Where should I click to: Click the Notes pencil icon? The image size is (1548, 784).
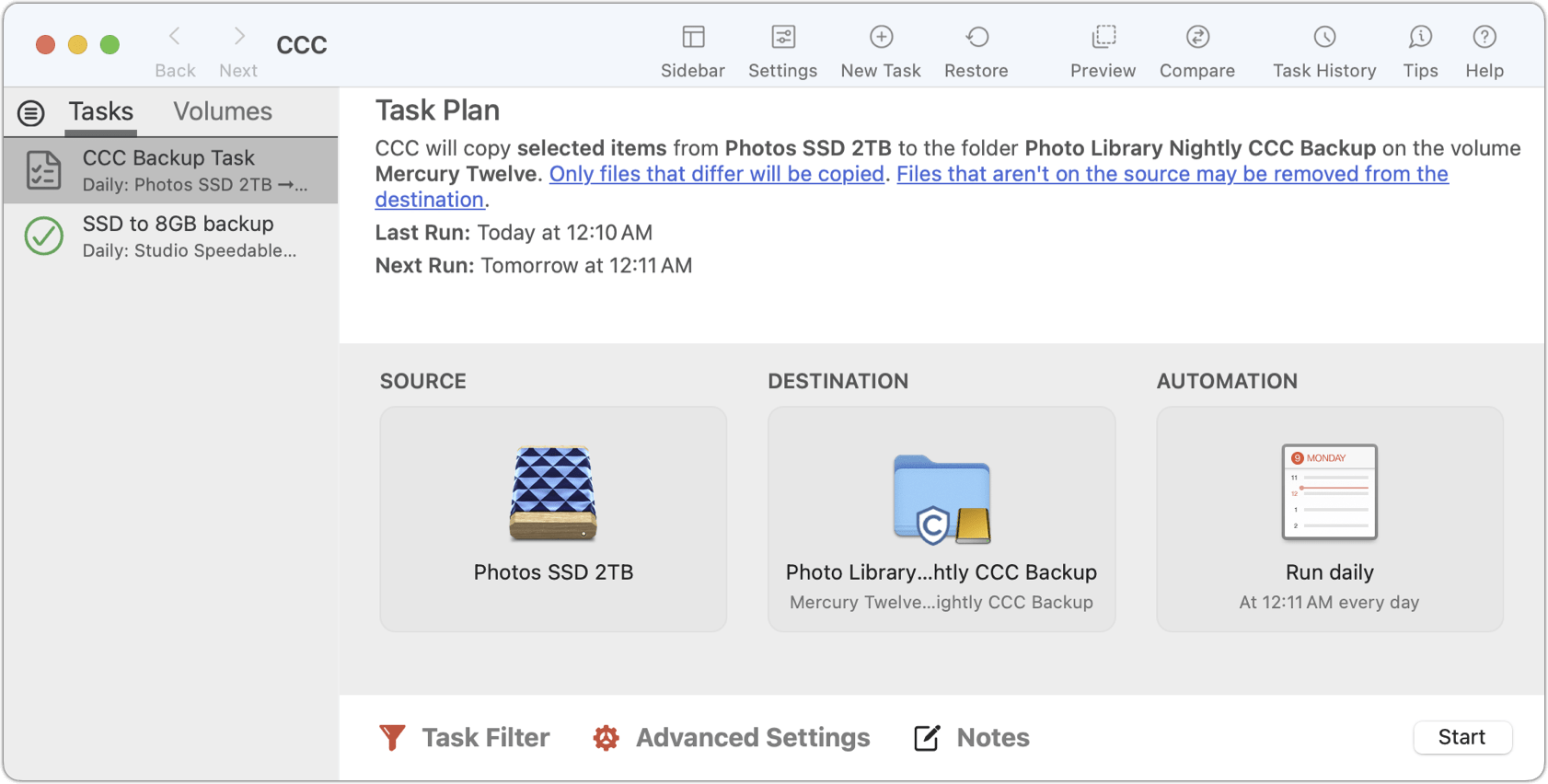point(927,738)
